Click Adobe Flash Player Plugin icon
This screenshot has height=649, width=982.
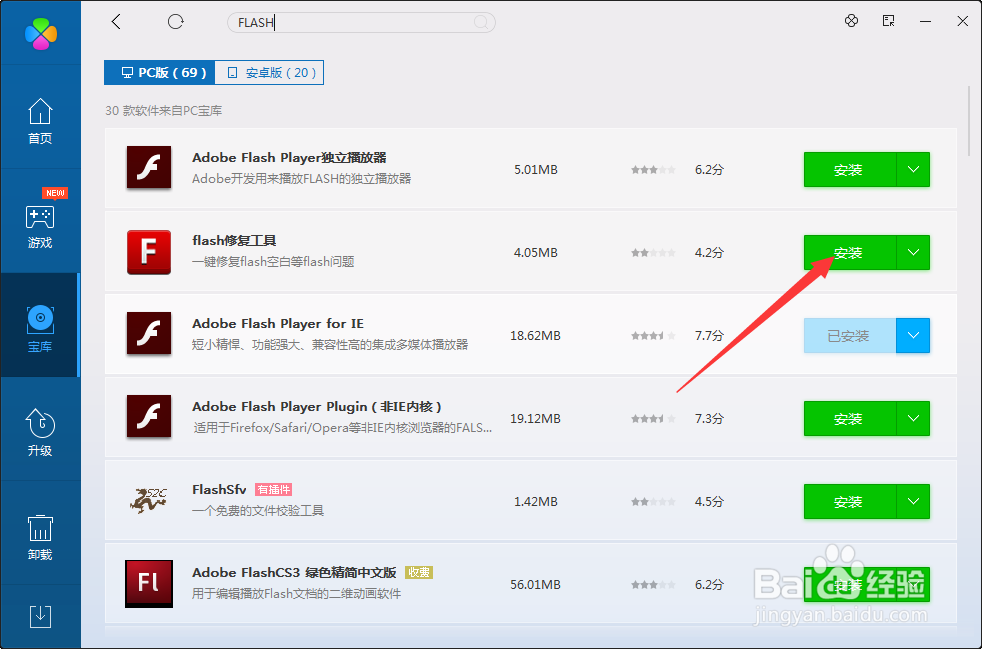(x=149, y=417)
